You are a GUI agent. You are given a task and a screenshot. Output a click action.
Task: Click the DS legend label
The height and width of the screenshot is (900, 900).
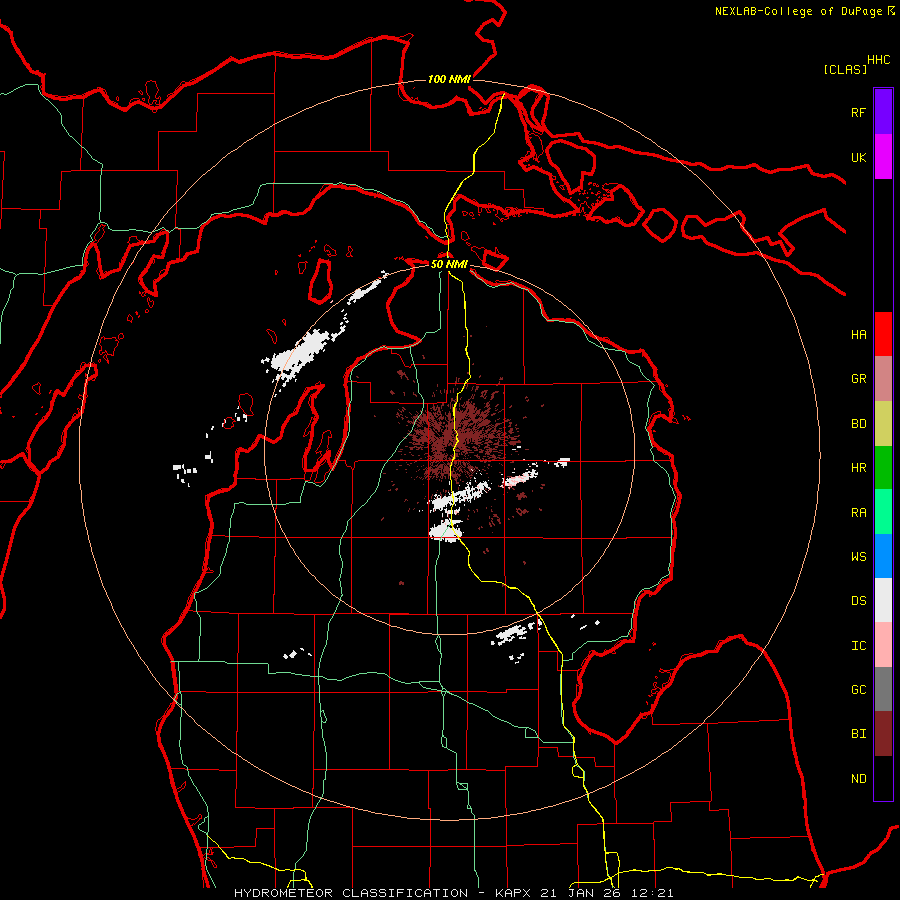tap(859, 601)
